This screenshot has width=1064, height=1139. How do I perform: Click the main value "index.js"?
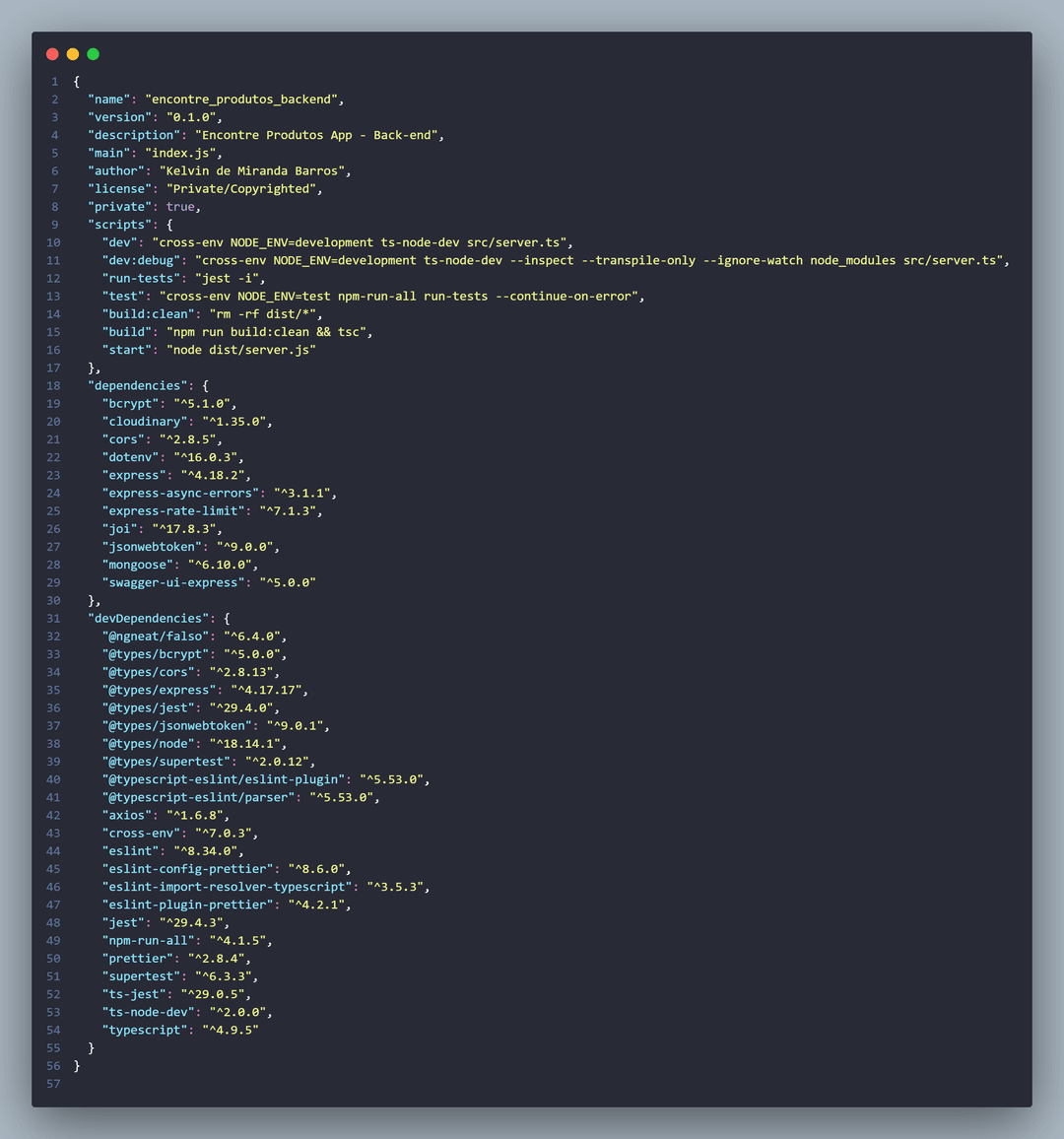tap(180, 154)
